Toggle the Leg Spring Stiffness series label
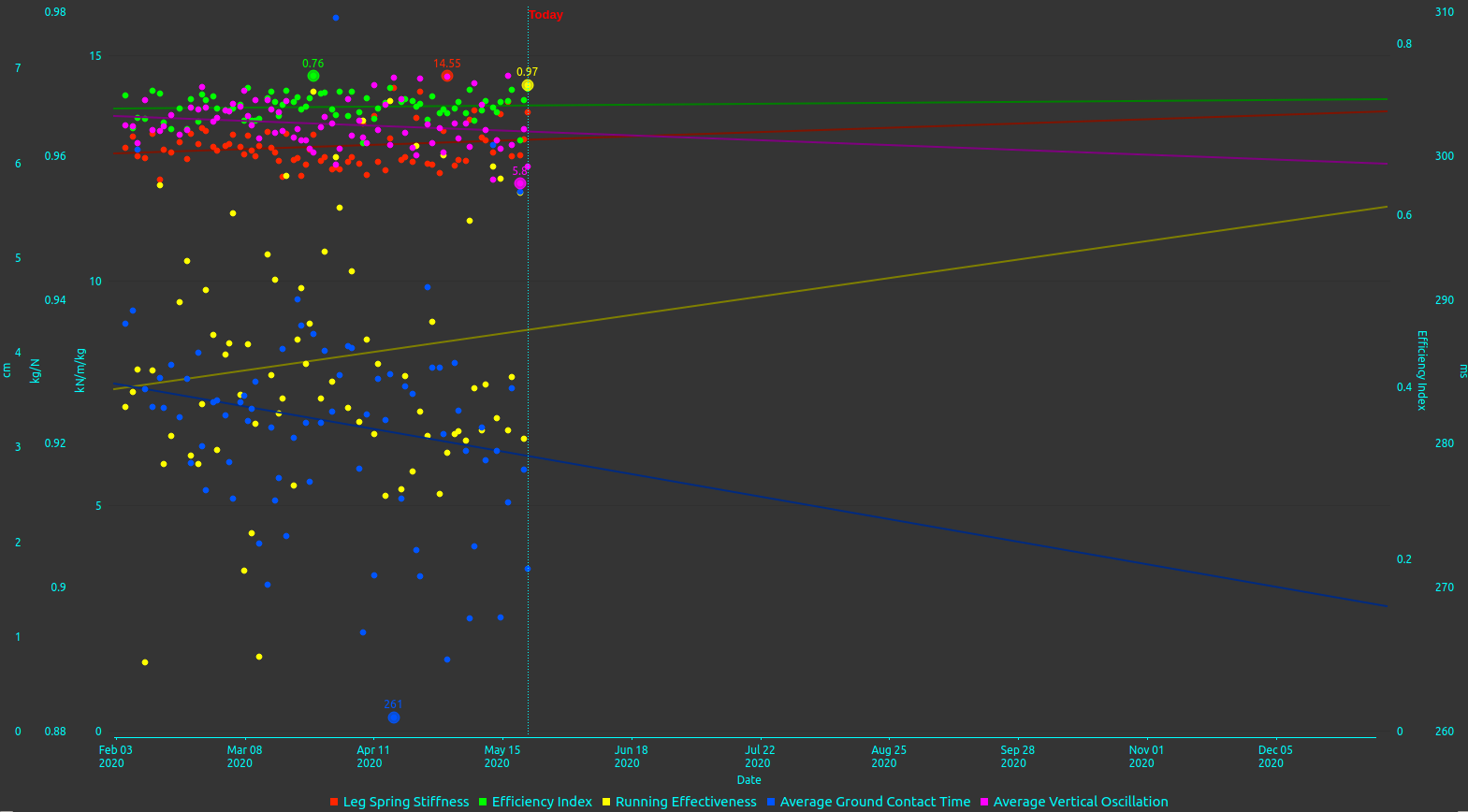This screenshot has height=812, width=1468. 406,802
